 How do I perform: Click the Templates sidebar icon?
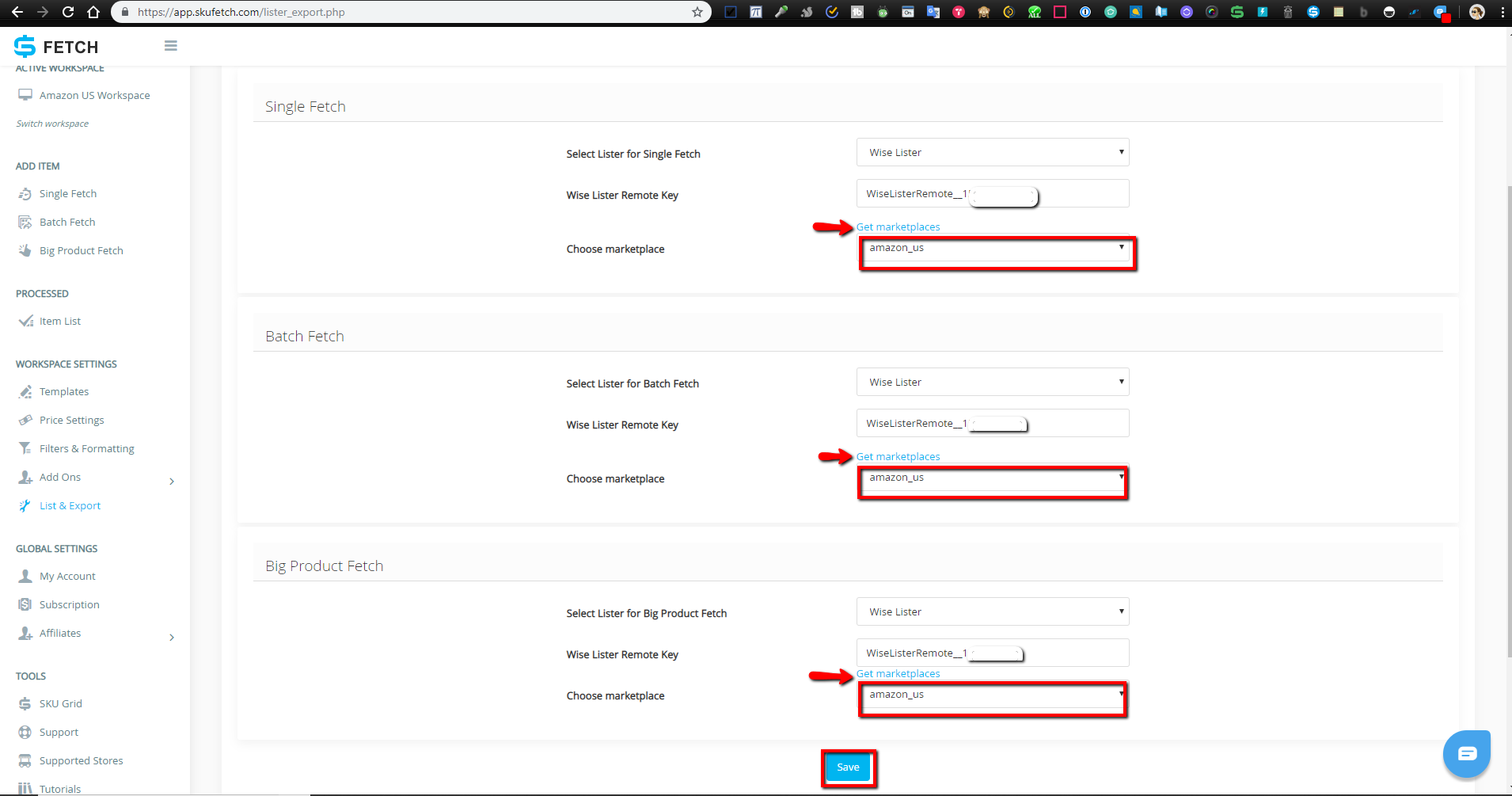tap(25, 392)
